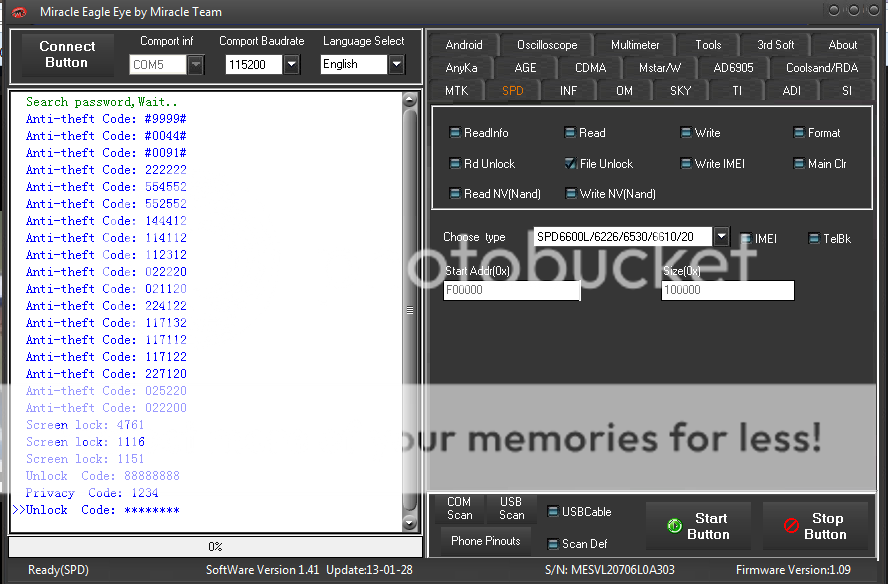The width and height of the screenshot is (888, 584).
Task: Click the Size(0x) input field
Action: (x=728, y=290)
